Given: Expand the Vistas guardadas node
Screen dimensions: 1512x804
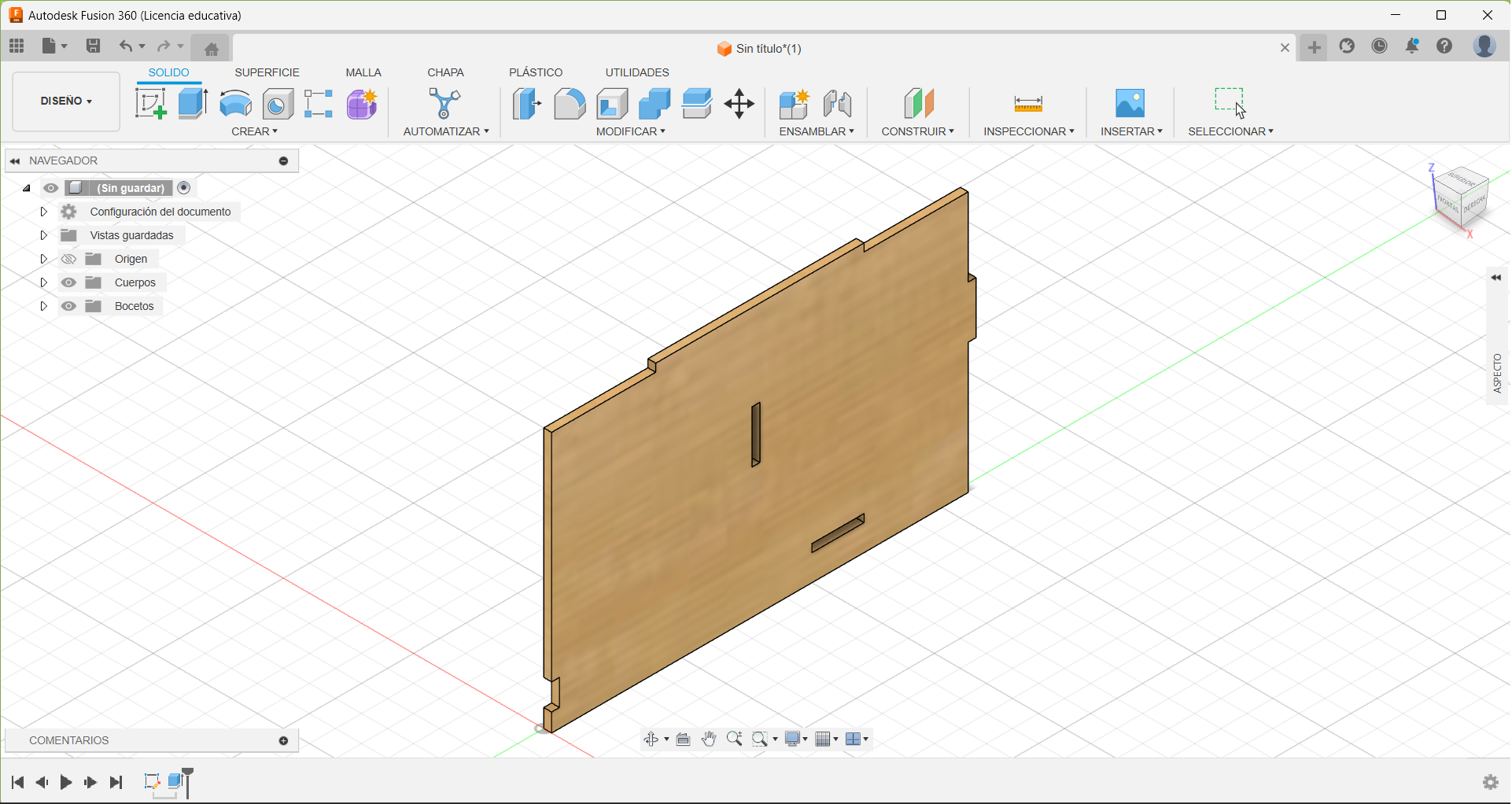Looking at the screenshot, I should (44, 235).
